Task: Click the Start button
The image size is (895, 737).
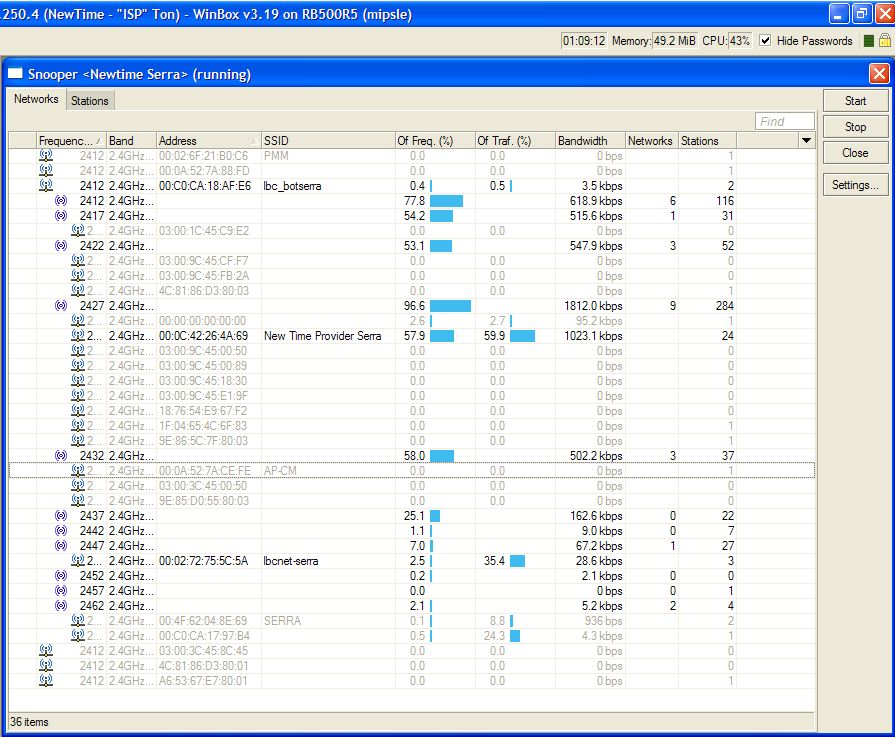Action: [x=855, y=100]
